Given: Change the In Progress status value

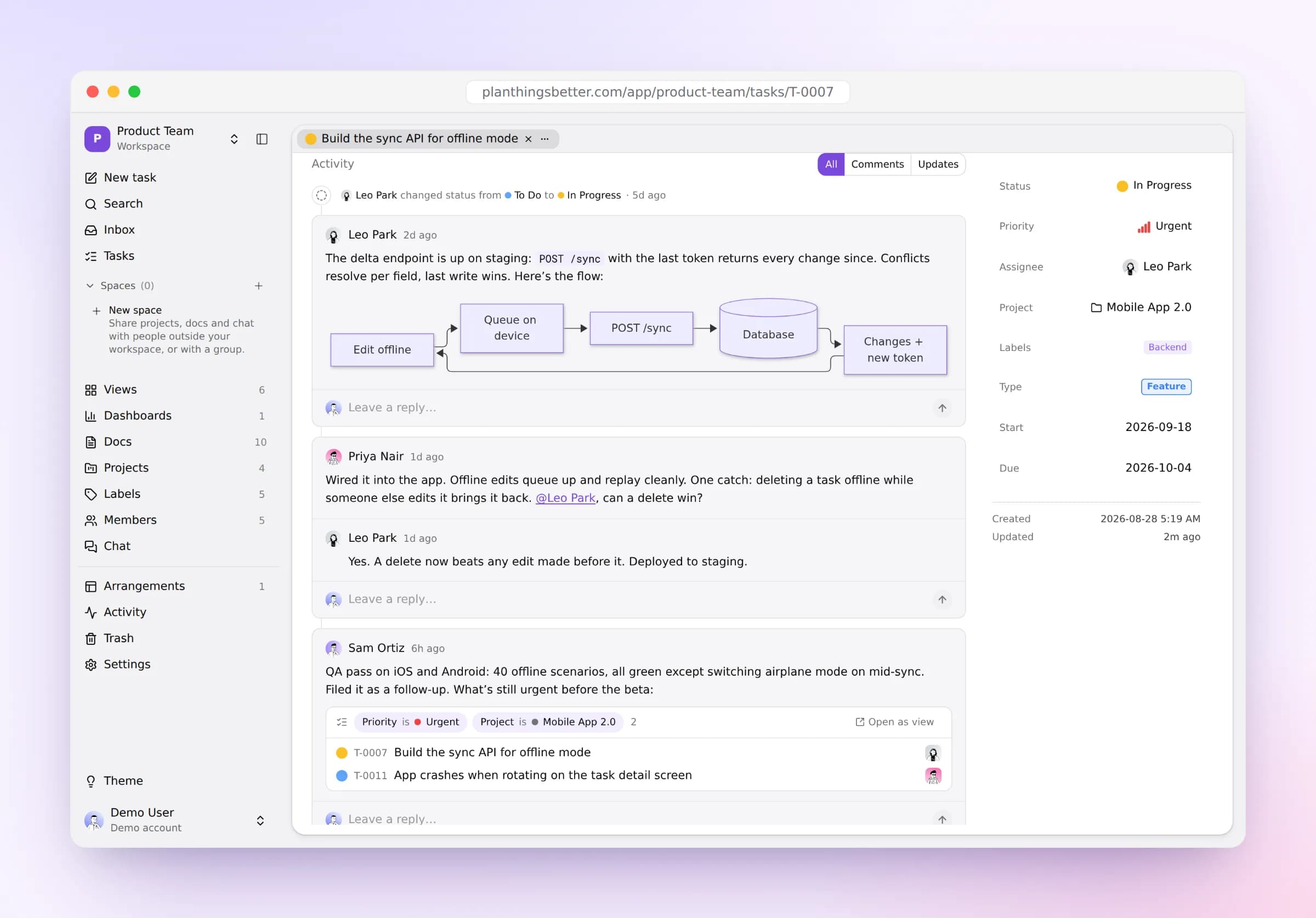Looking at the screenshot, I should [1154, 185].
